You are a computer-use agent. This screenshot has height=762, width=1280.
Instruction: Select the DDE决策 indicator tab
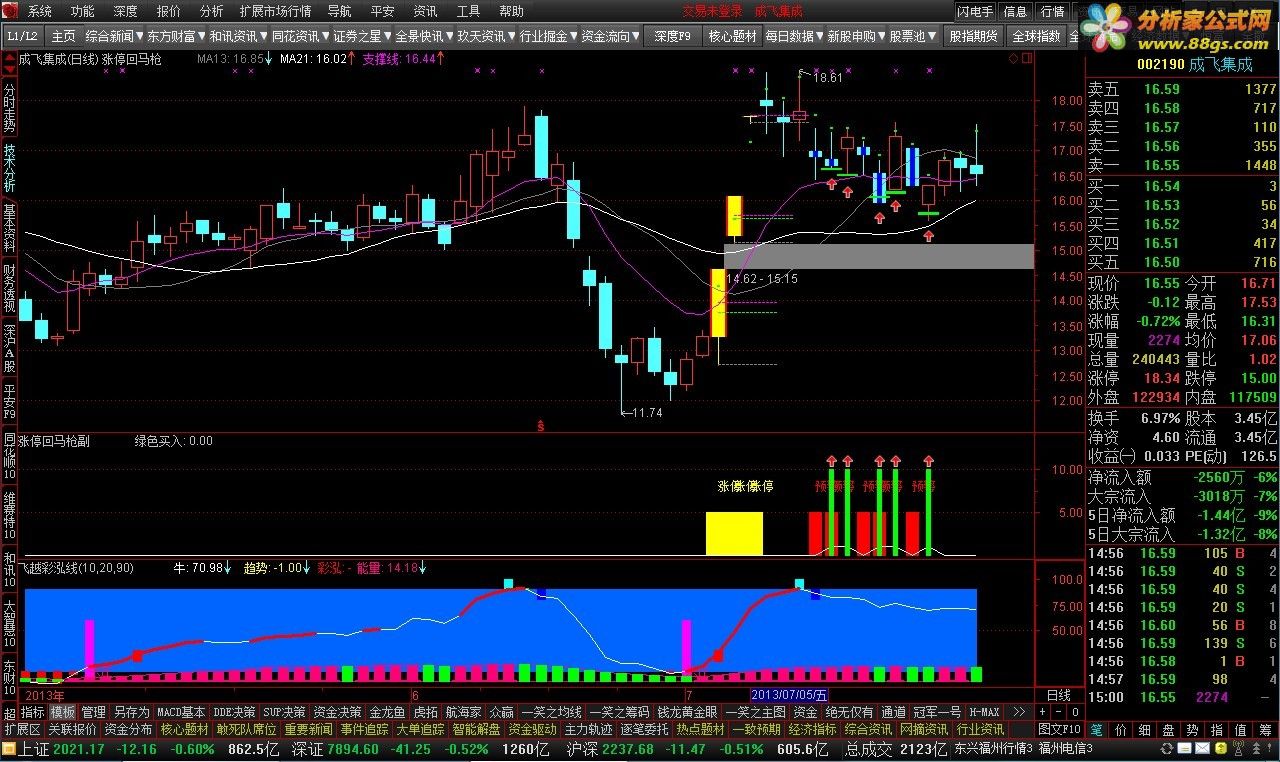point(235,712)
